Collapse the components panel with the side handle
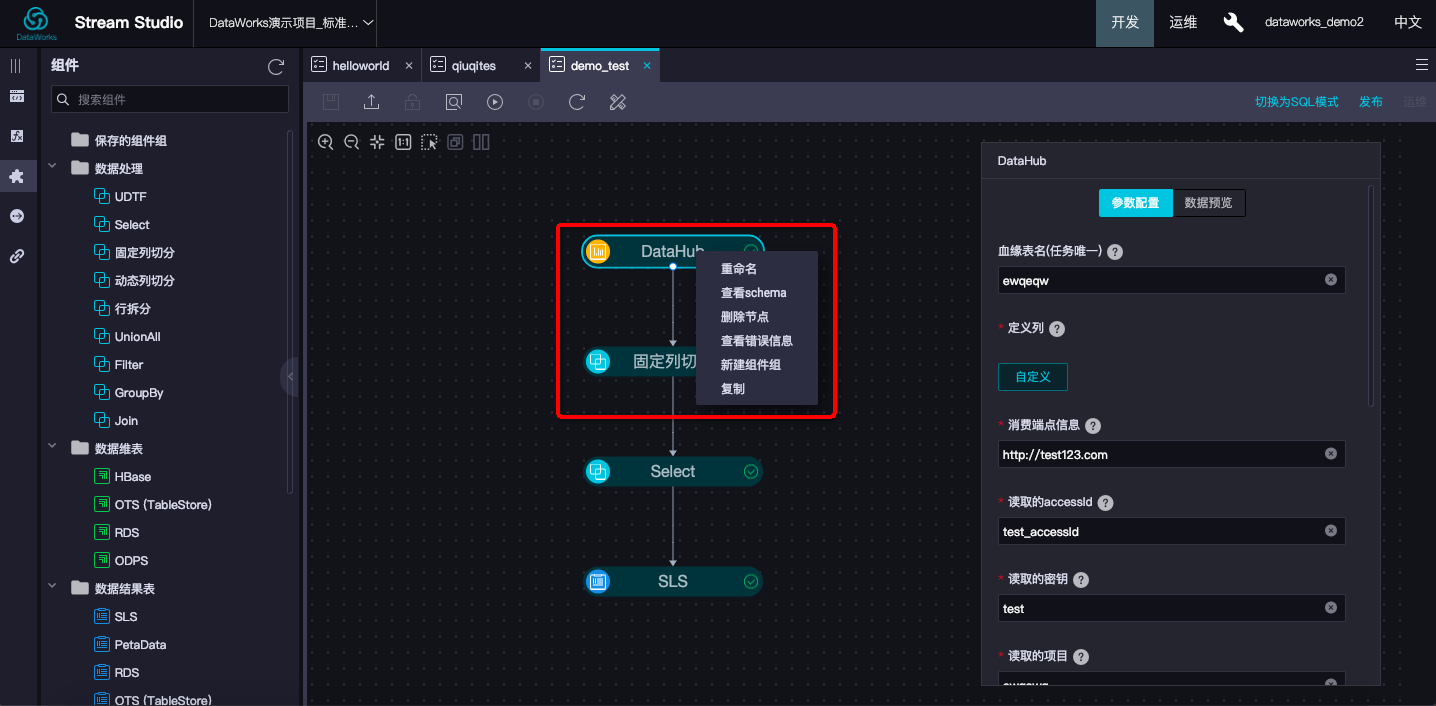 290,377
